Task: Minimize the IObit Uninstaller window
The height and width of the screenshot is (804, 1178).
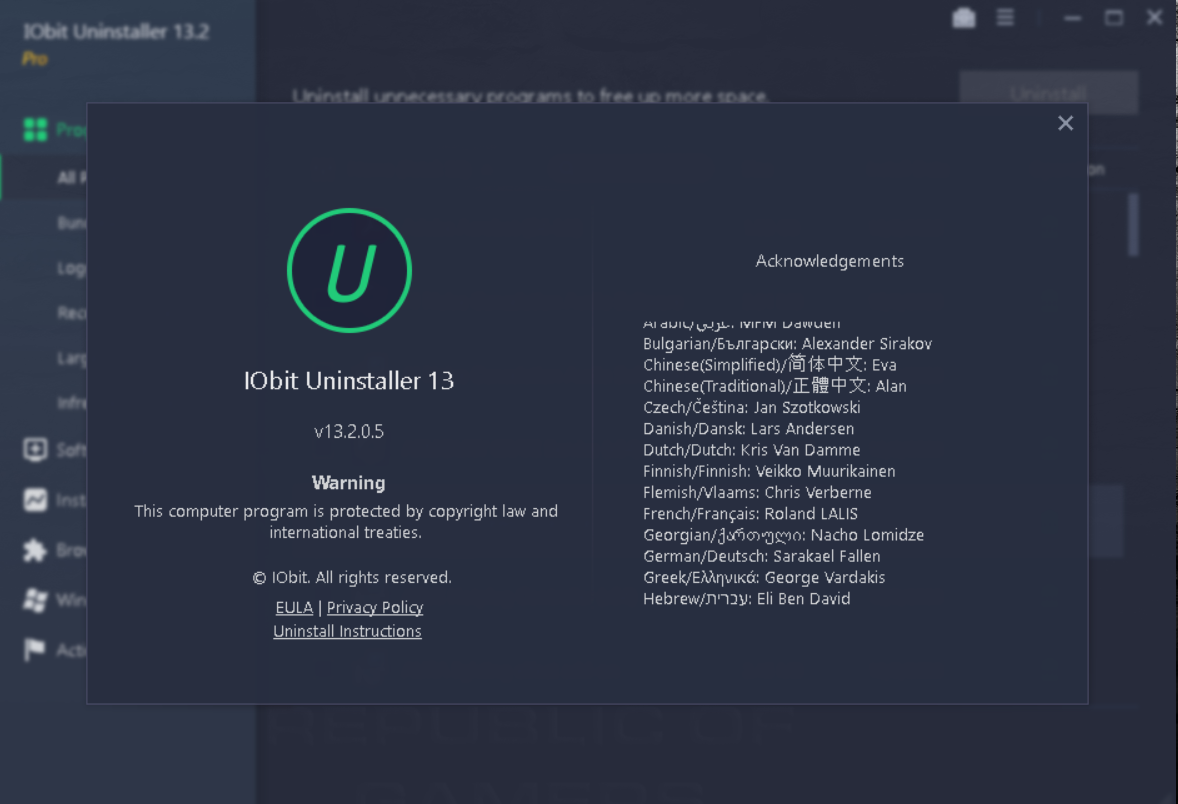Action: pyautogui.click(x=1073, y=17)
